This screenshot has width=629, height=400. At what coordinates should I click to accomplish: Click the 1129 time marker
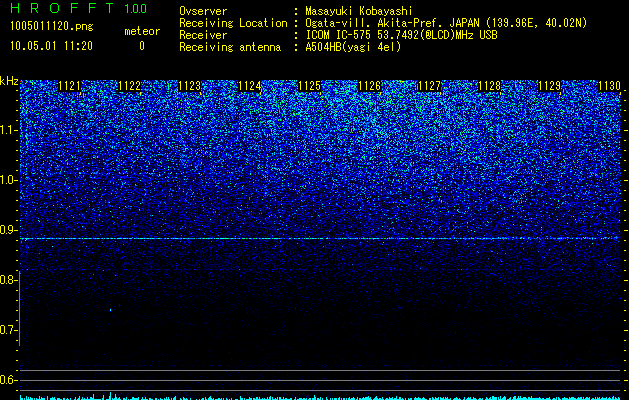point(550,86)
